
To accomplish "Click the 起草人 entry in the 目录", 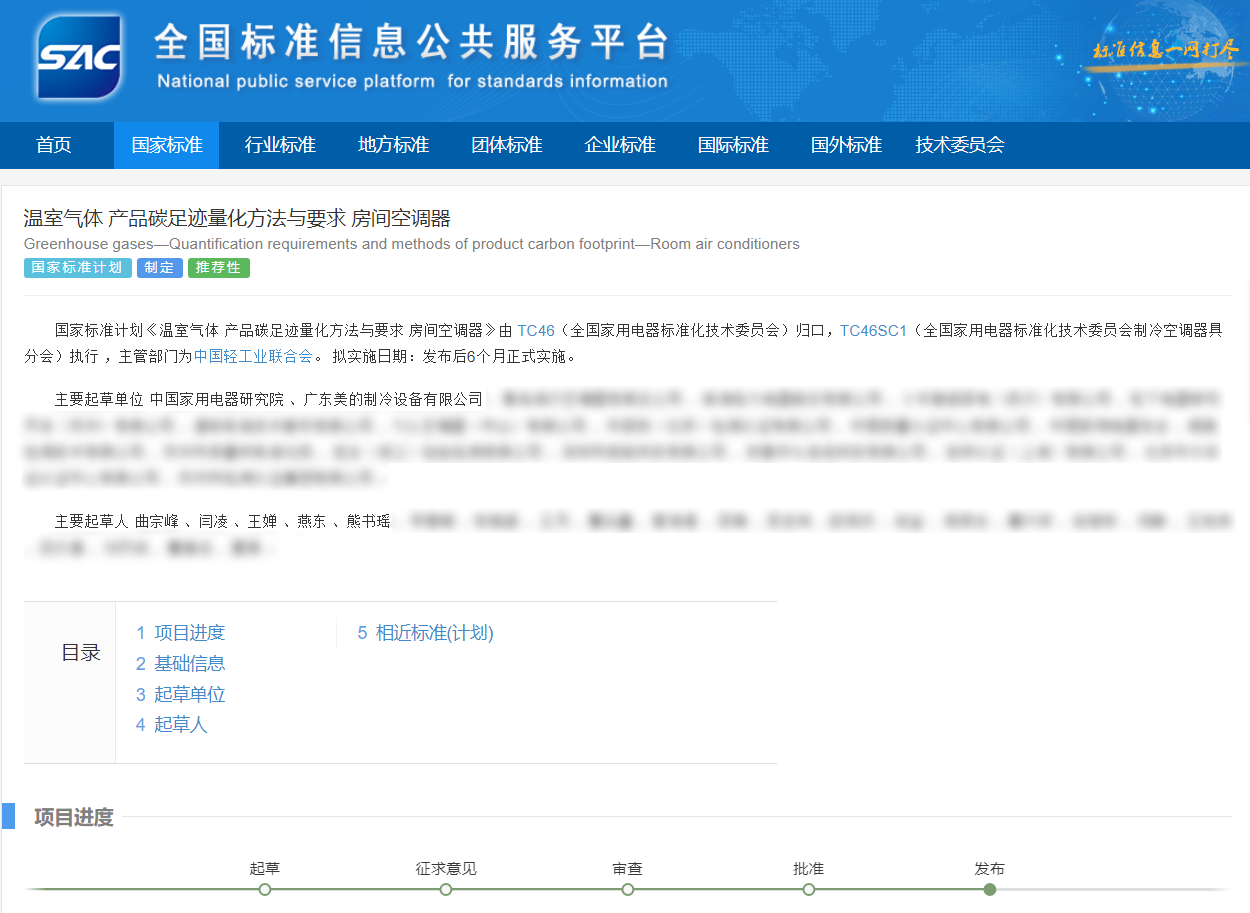I will (181, 724).
